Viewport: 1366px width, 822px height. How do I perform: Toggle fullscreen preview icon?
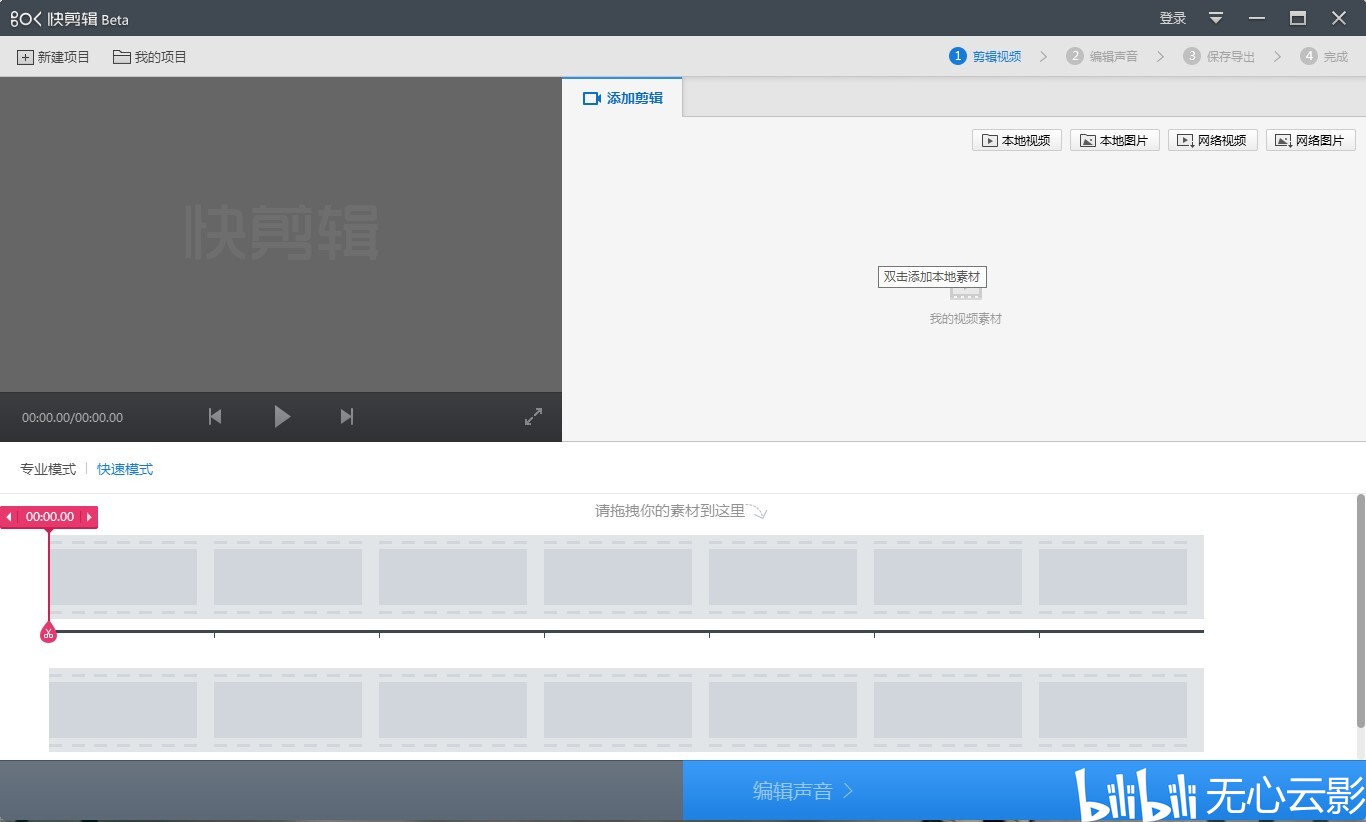[x=533, y=417]
